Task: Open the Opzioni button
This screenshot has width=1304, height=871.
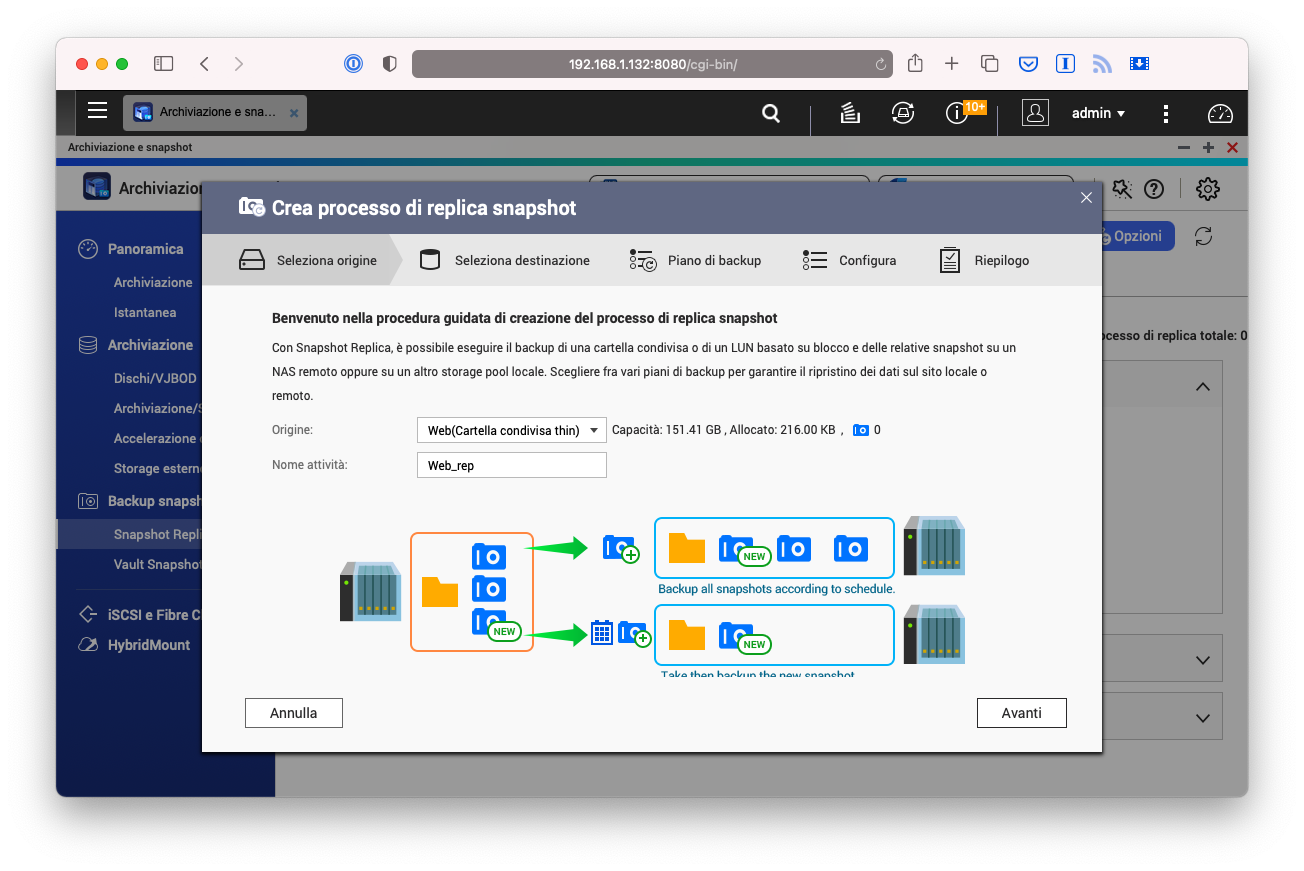Action: [x=1135, y=236]
